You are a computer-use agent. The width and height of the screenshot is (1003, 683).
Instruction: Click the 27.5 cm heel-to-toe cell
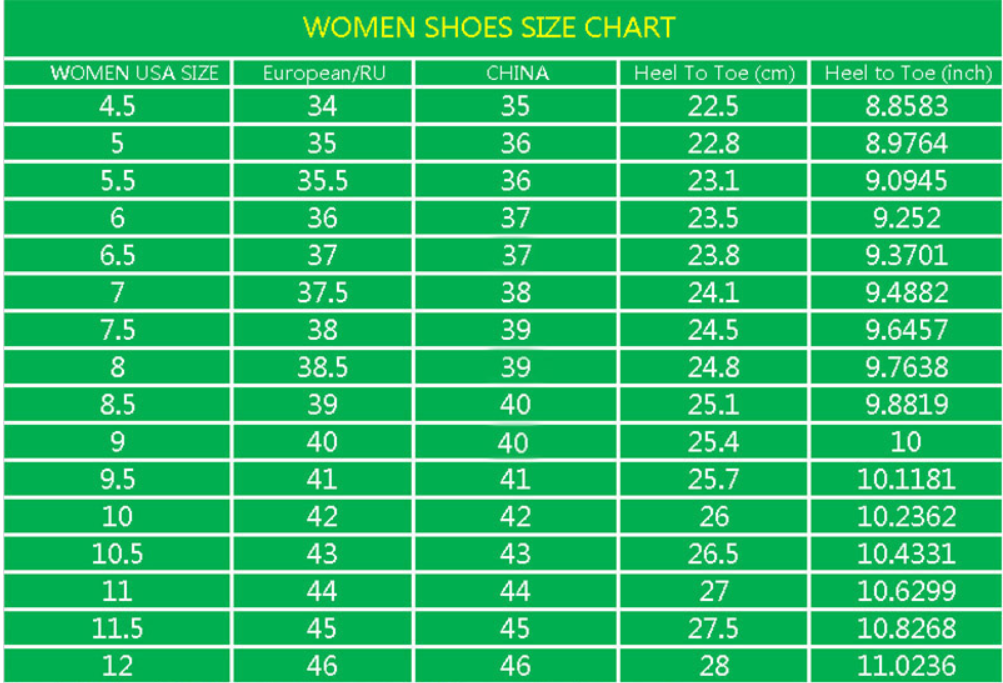coord(713,628)
